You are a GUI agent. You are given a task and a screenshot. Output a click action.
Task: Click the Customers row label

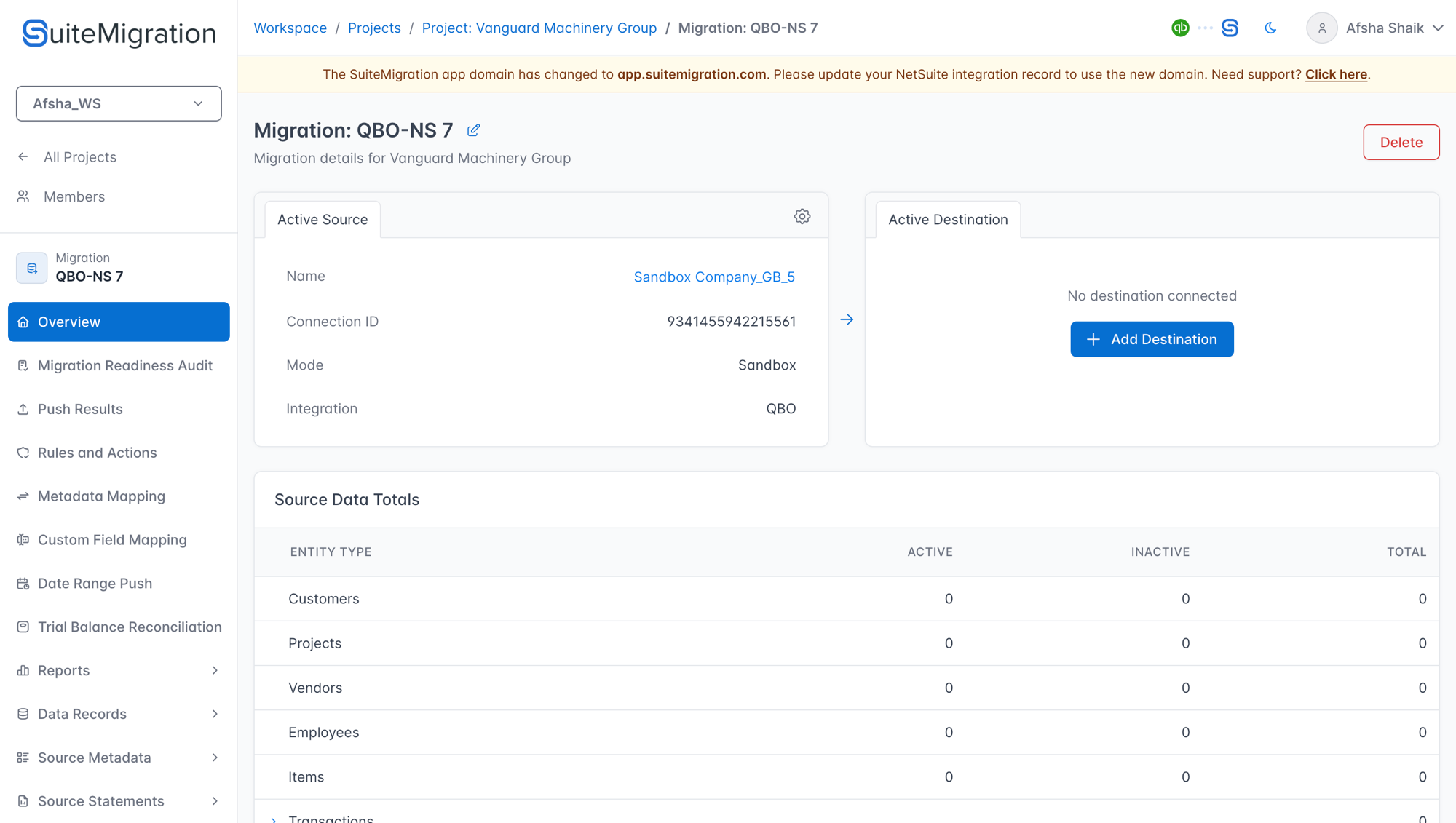click(x=323, y=599)
